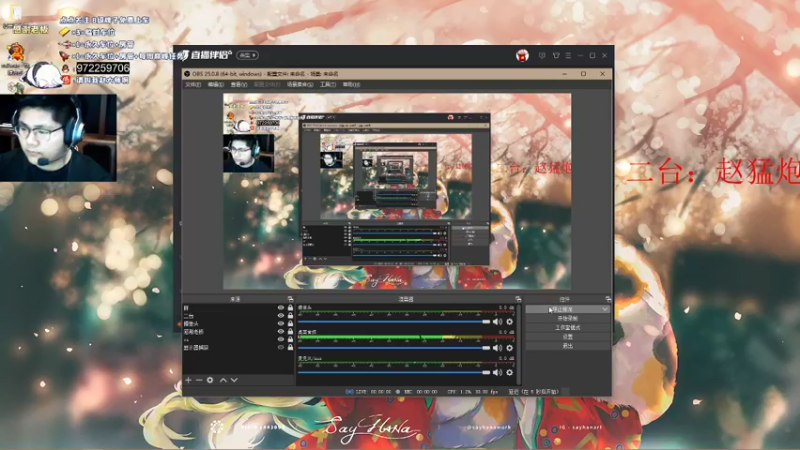Open gear settings for 麦克风/Aux audio channel
The height and width of the screenshot is (450, 800).
pos(509,372)
